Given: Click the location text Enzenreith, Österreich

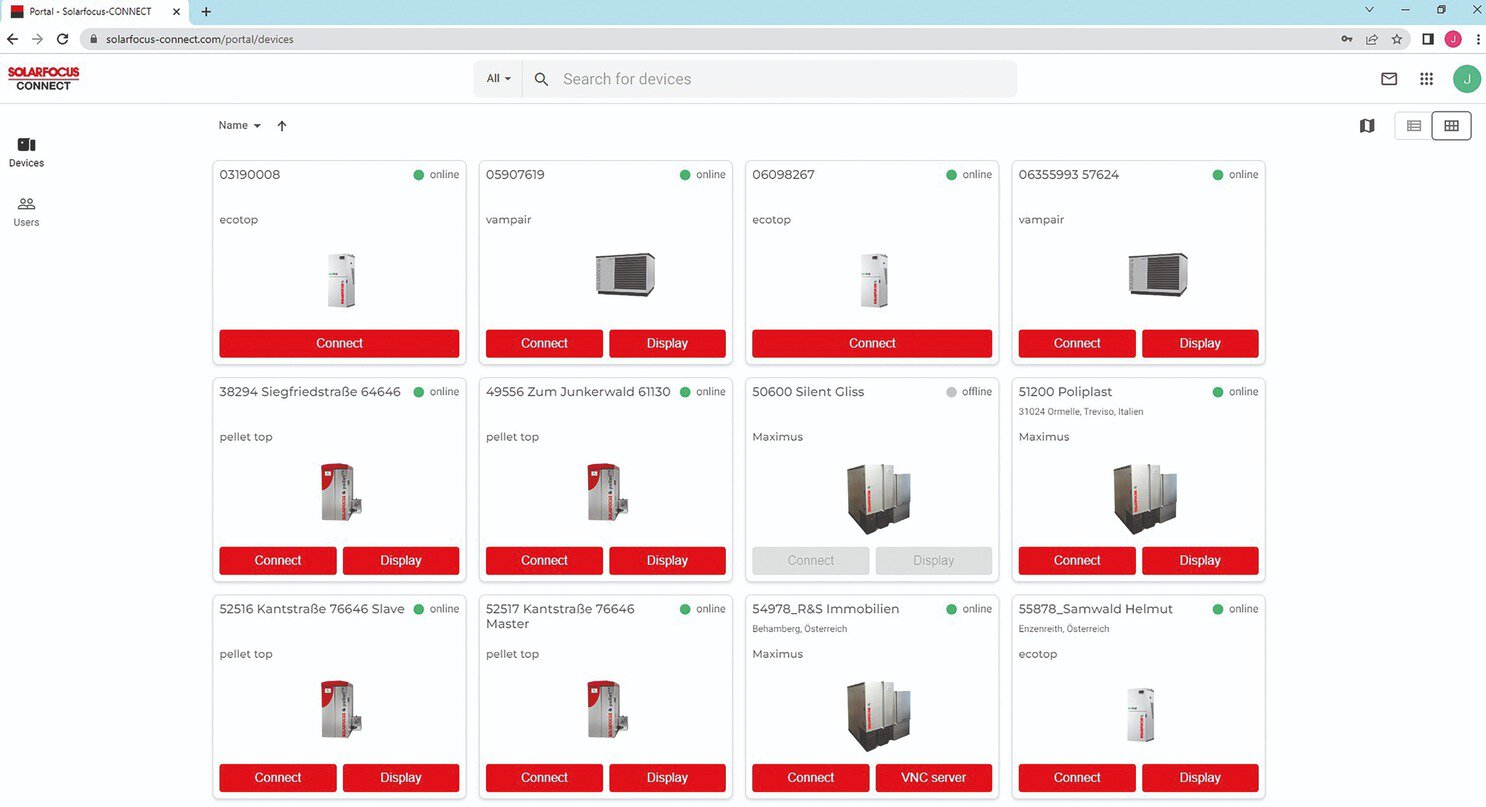Looking at the screenshot, I should point(1064,629).
